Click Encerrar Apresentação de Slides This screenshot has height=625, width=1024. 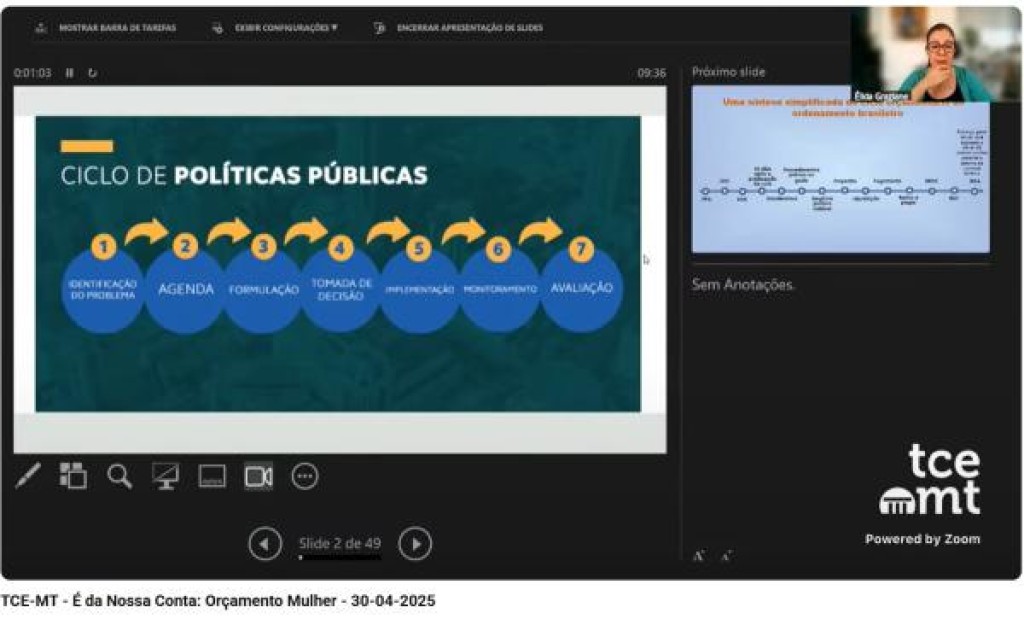(x=460, y=28)
